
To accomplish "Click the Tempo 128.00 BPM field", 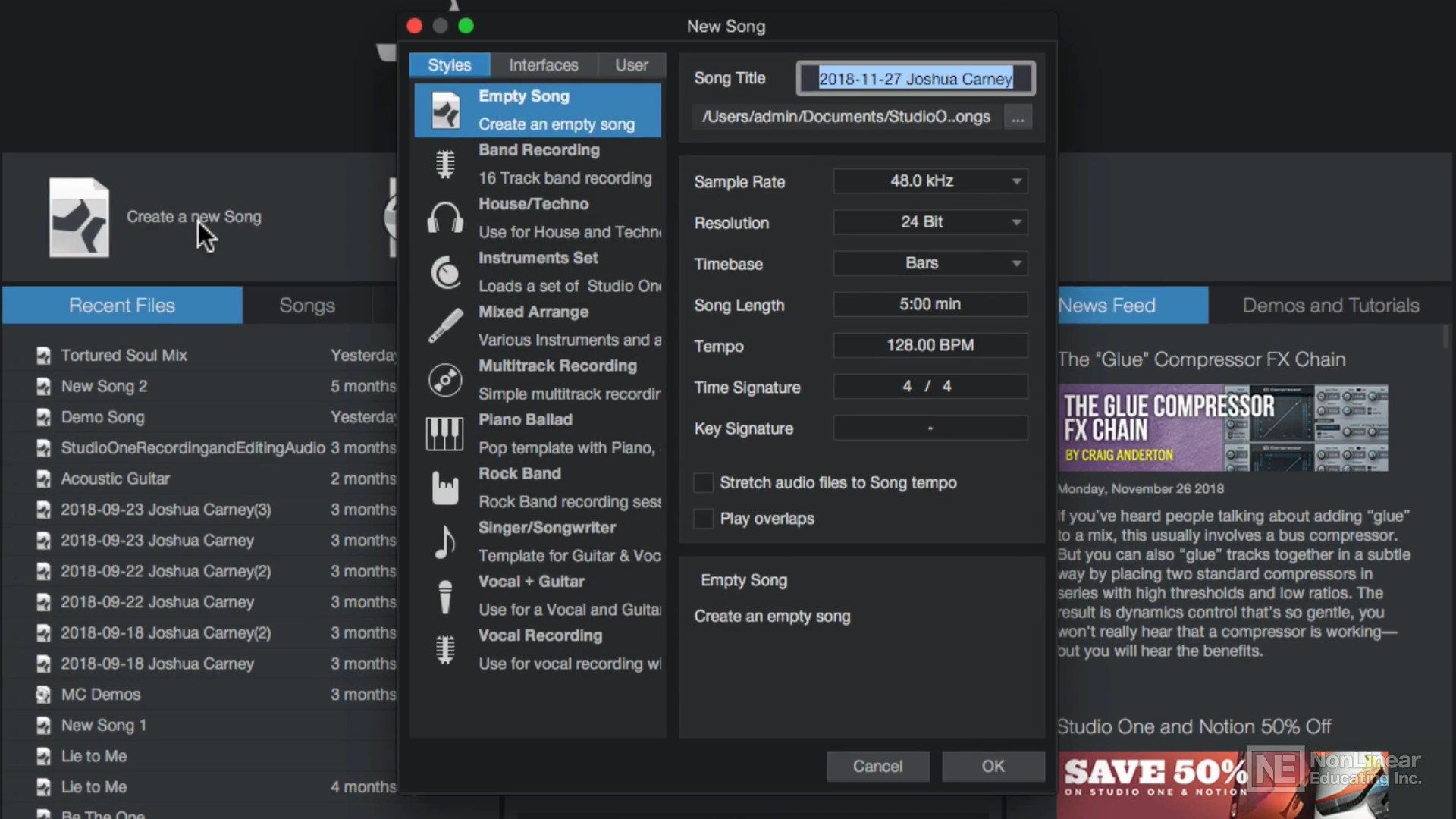I will pos(930,345).
